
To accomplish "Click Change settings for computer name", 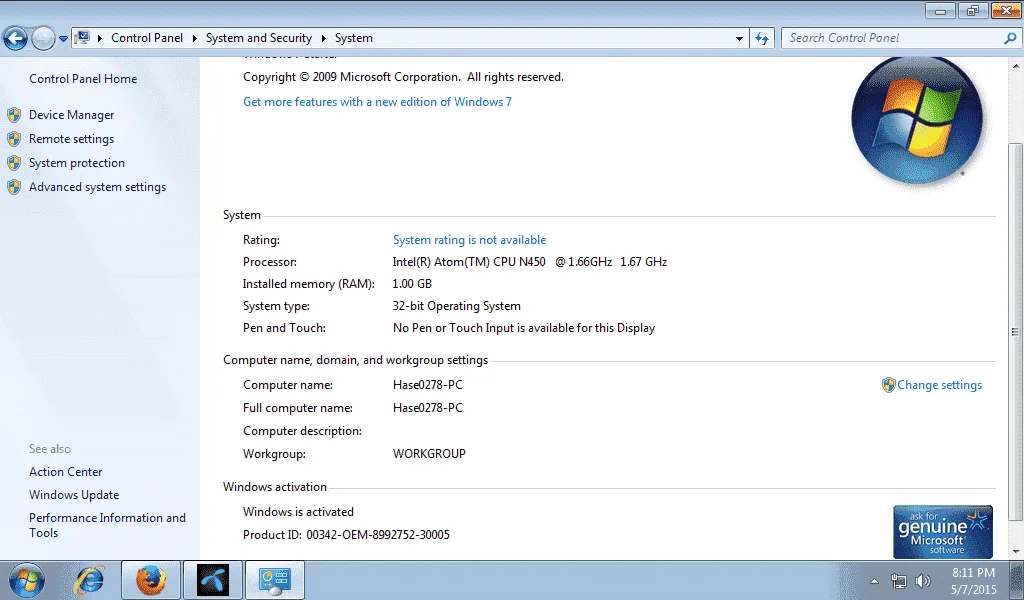I will click(939, 385).
